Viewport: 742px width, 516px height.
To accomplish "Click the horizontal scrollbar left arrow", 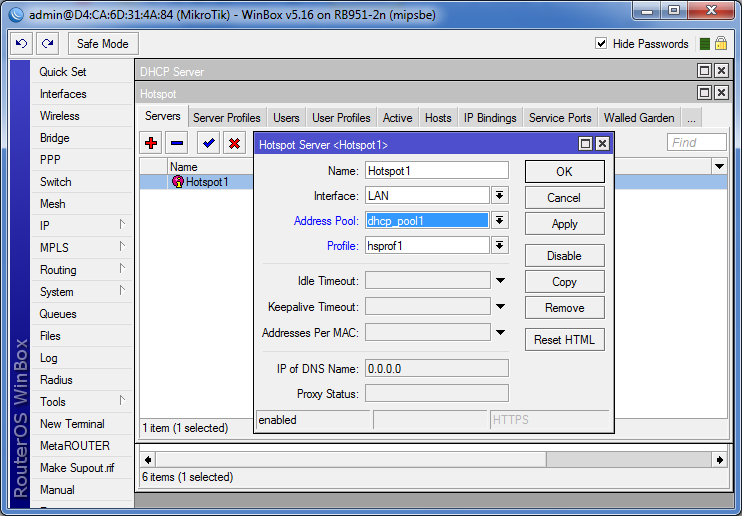I will 148,460.
